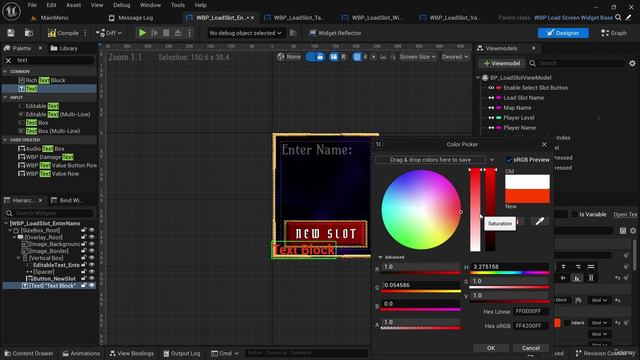Click the Hue value field 3.275158

coord(509,267)
